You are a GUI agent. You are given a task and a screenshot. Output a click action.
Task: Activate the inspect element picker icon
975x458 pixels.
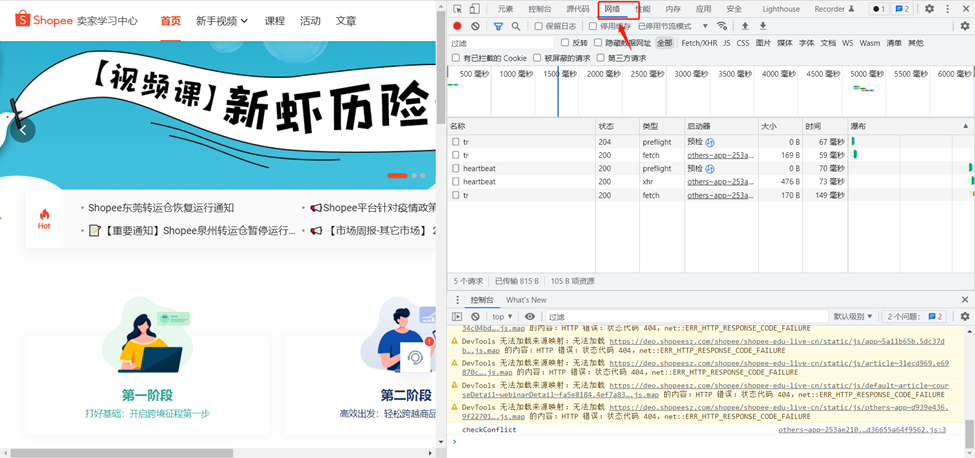pos(458,9)
